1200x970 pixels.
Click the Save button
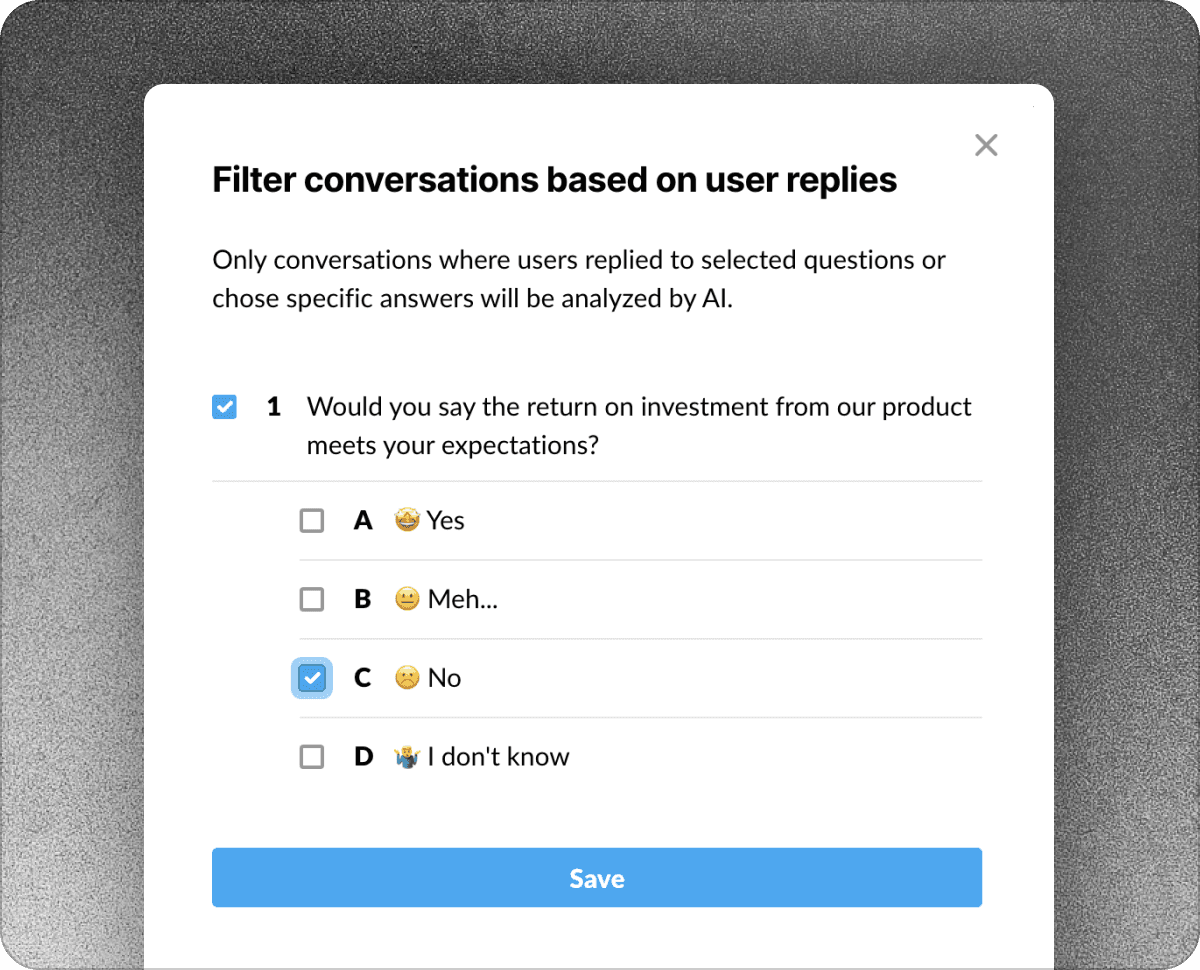pos(597,878)
